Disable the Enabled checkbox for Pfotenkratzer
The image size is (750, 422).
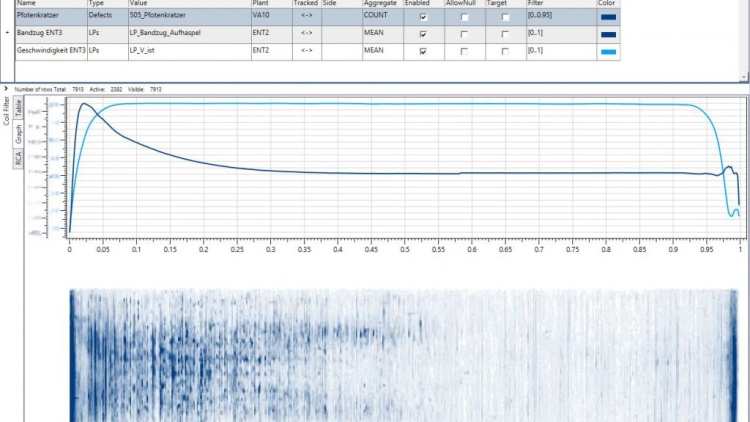[x=423, y=18]
